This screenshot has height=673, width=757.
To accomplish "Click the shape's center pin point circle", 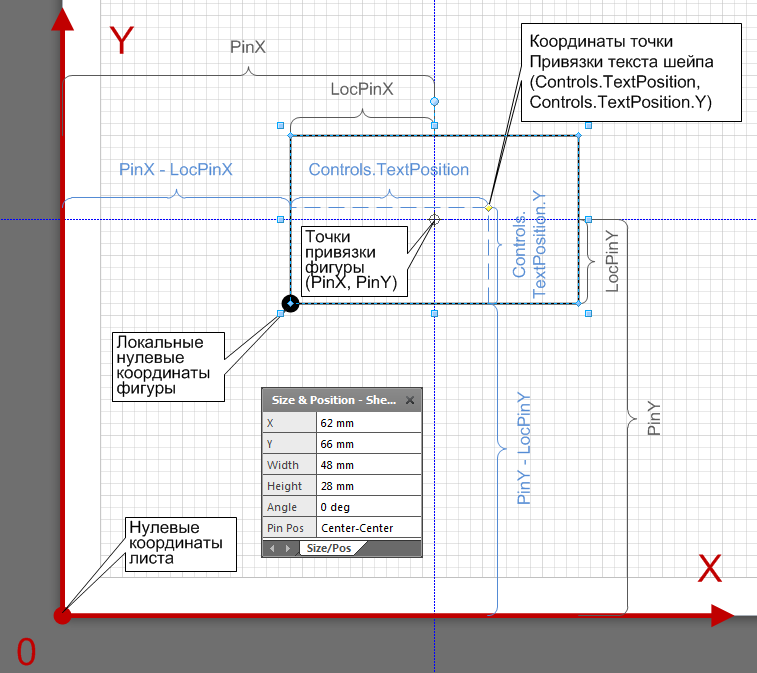I will [434, 219].
